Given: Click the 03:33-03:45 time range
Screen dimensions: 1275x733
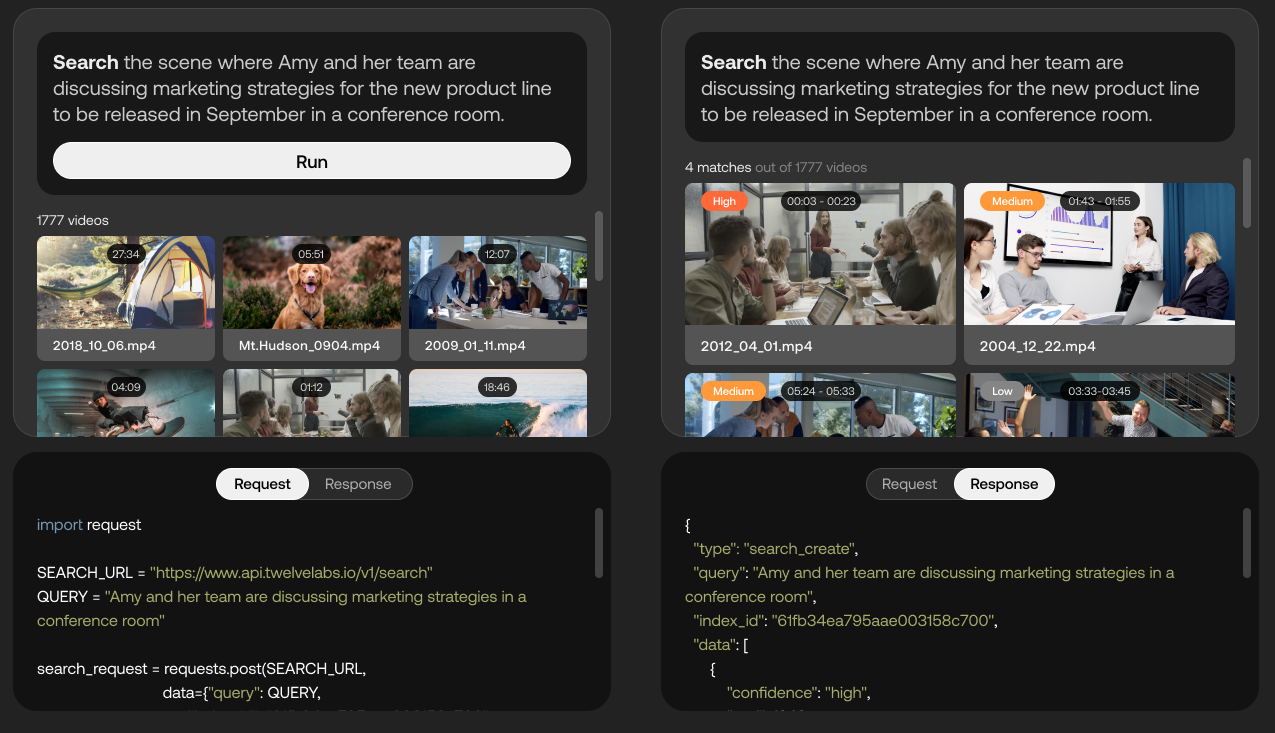Looking at the screenshot, I should (x=1100, y=391).
